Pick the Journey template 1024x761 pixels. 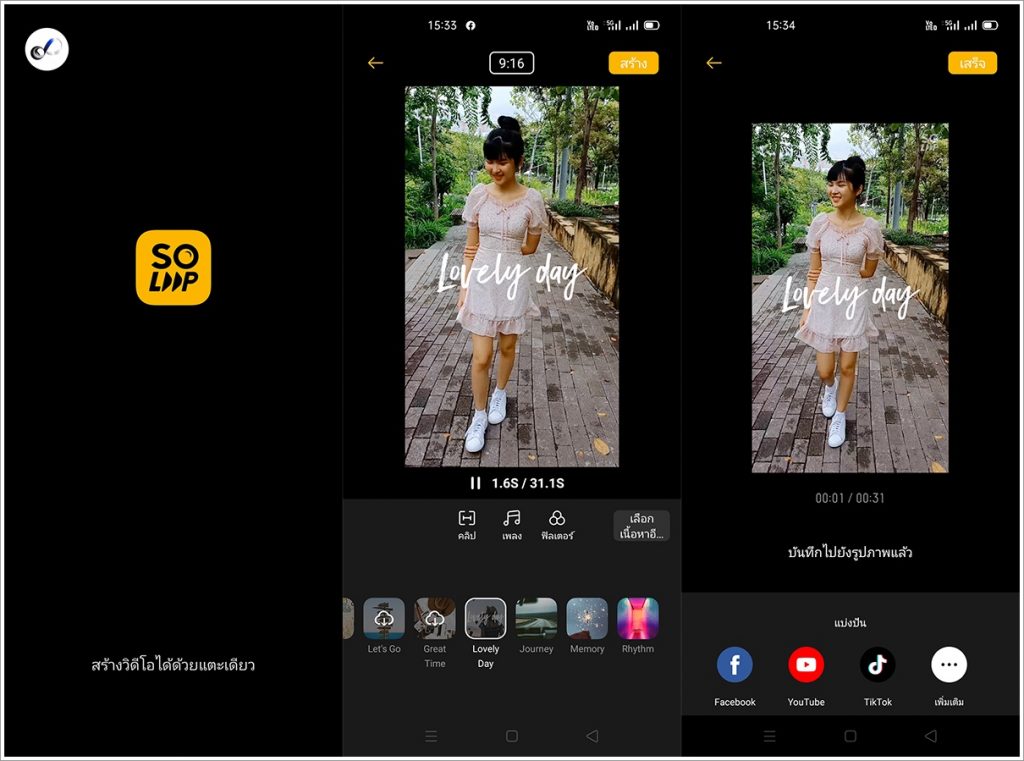coord(536,618)
